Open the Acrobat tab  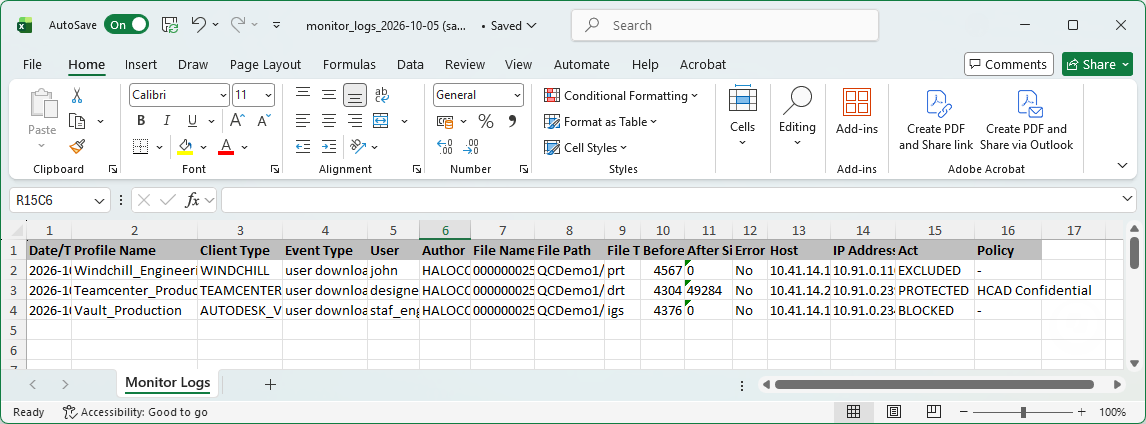click(702, 64)
